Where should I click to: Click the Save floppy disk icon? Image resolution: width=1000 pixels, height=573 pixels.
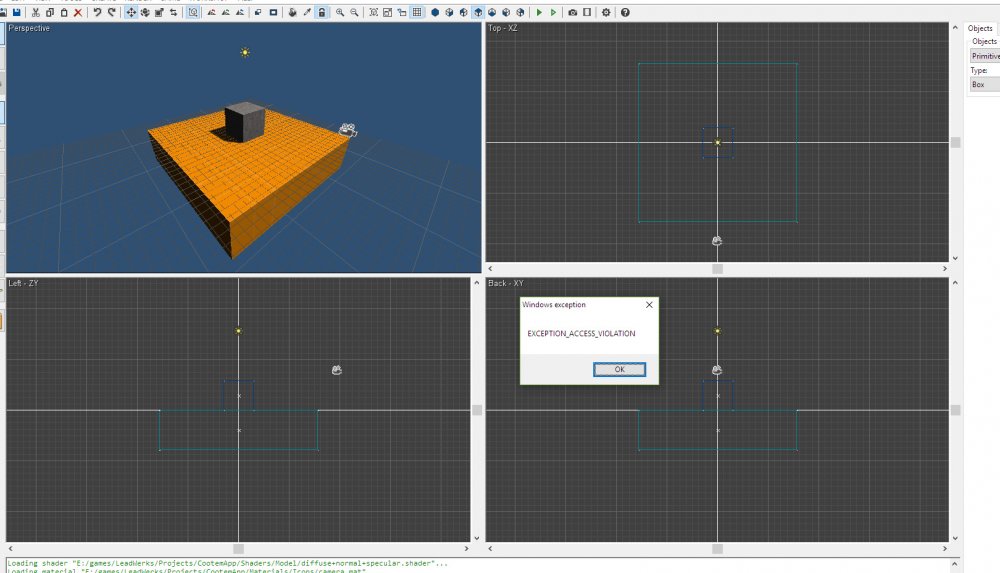click(17, 12)
